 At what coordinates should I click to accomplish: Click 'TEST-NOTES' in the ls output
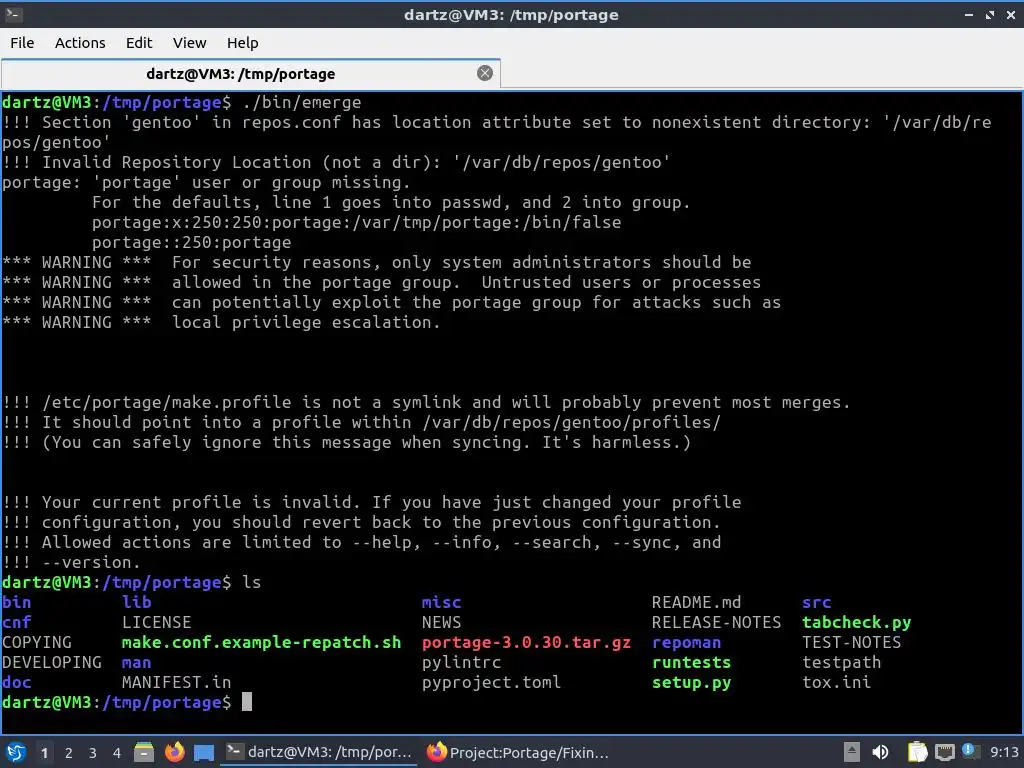click(852, 643)
